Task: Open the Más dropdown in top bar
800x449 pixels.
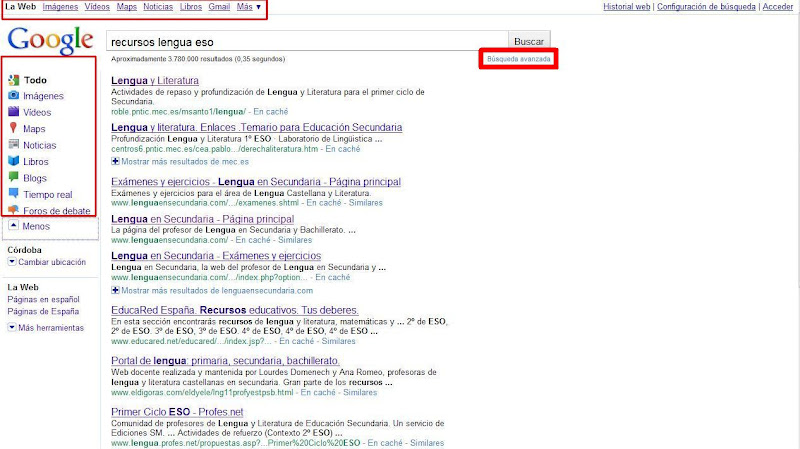Action: coord(249,7)
